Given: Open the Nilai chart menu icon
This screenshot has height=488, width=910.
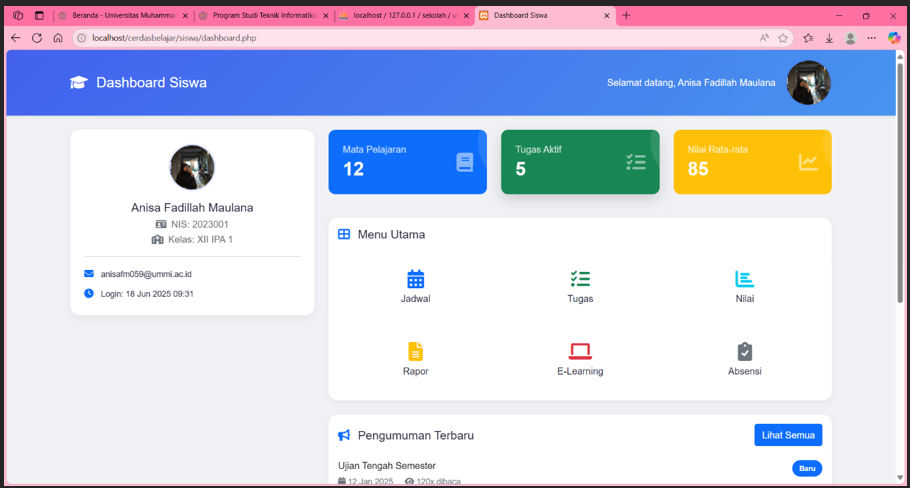Looking at the screenshot, I should [x=744, y=279].
